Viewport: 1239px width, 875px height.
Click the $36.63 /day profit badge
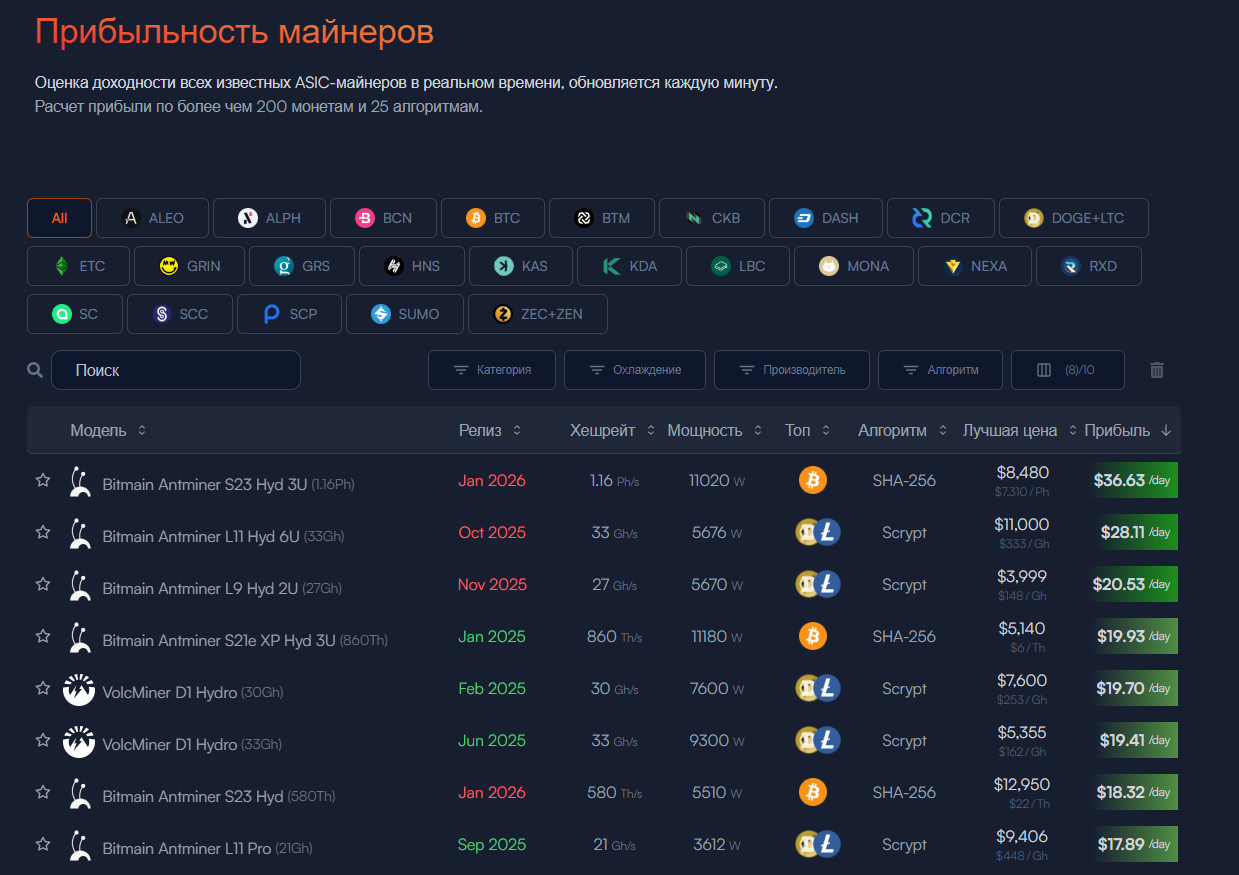pyautogui.click(x=1133, y=481)
